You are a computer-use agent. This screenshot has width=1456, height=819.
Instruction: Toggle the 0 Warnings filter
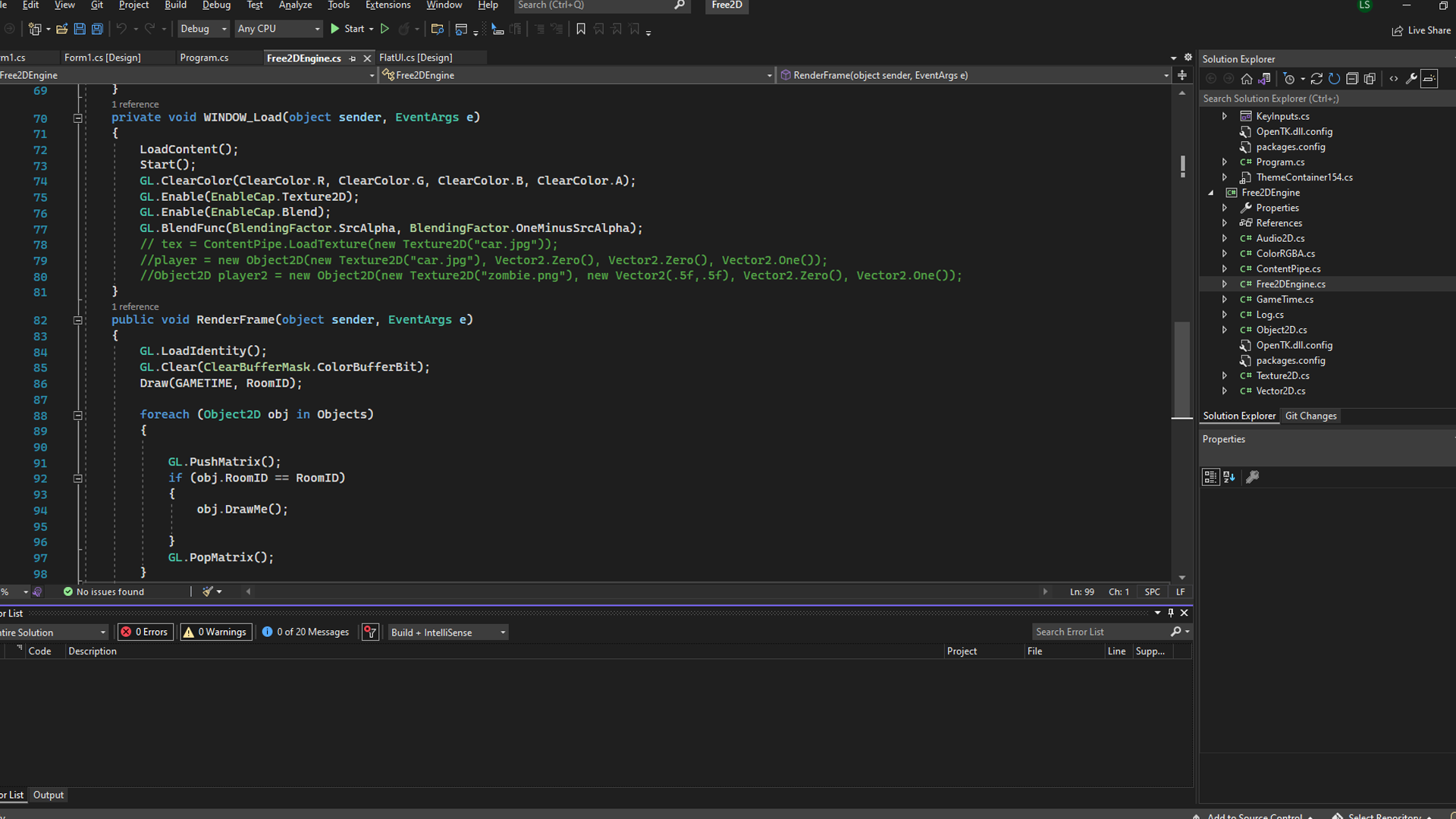pyautogui.click(x=215, y=632)
